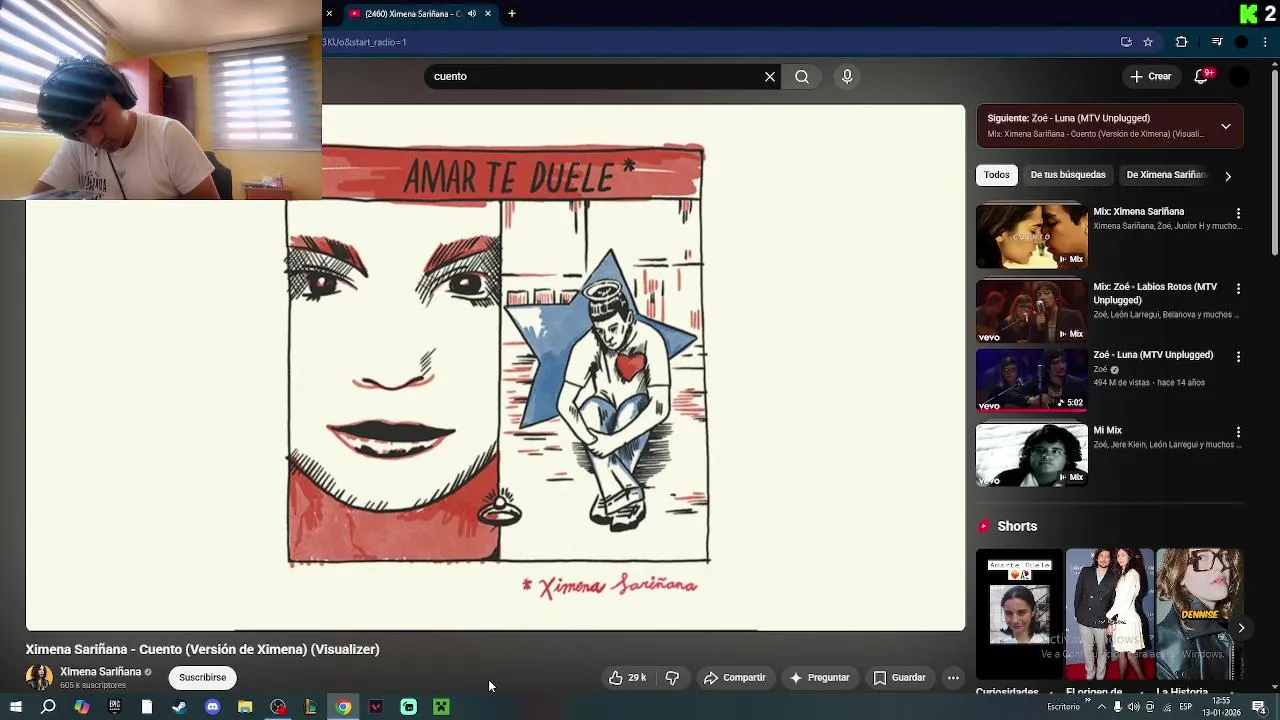
Task: Select the 'De tus búsquedas' chip
Action: point(1068,175)
